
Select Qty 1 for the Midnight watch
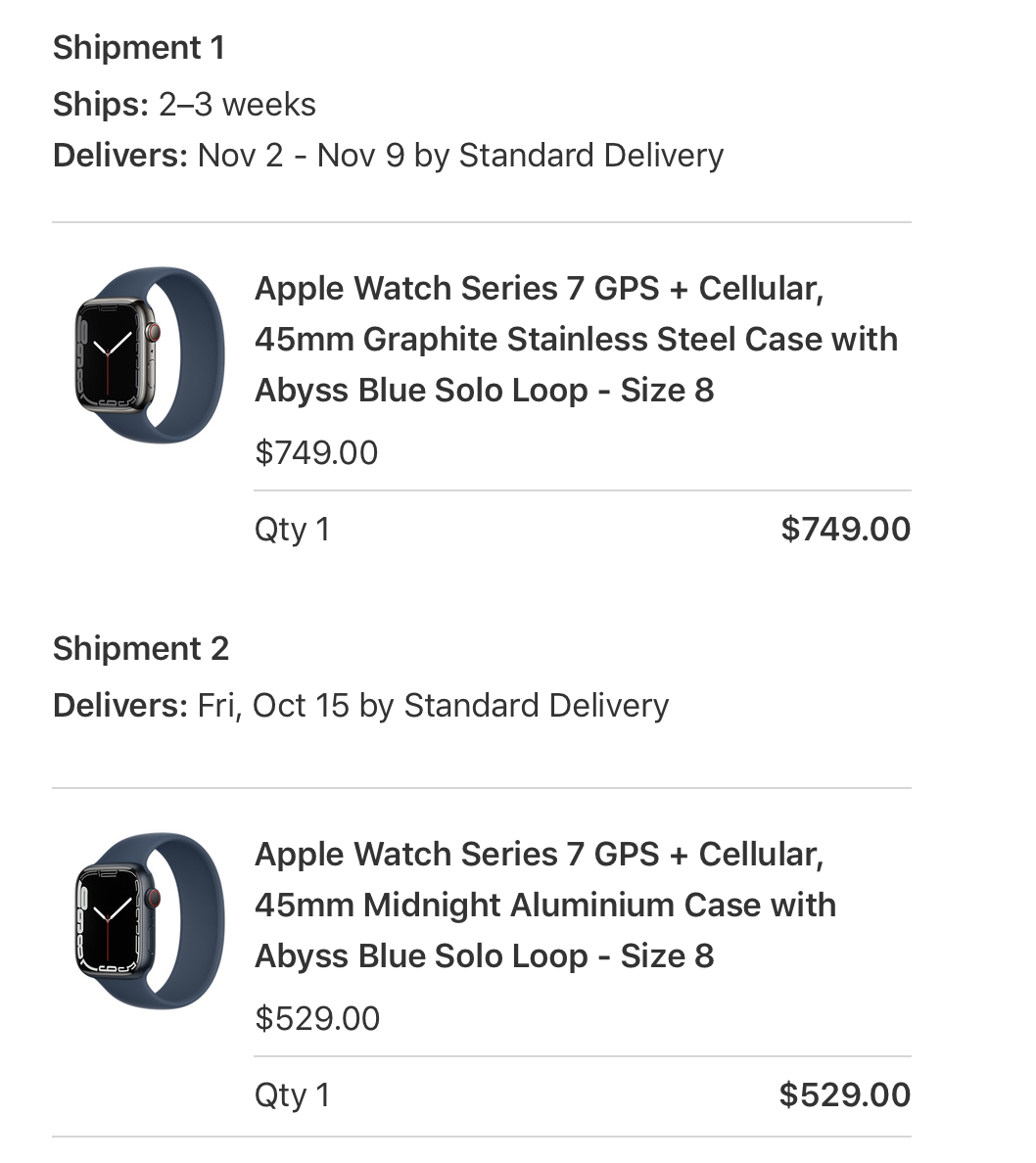click(x=292, y=1094)
